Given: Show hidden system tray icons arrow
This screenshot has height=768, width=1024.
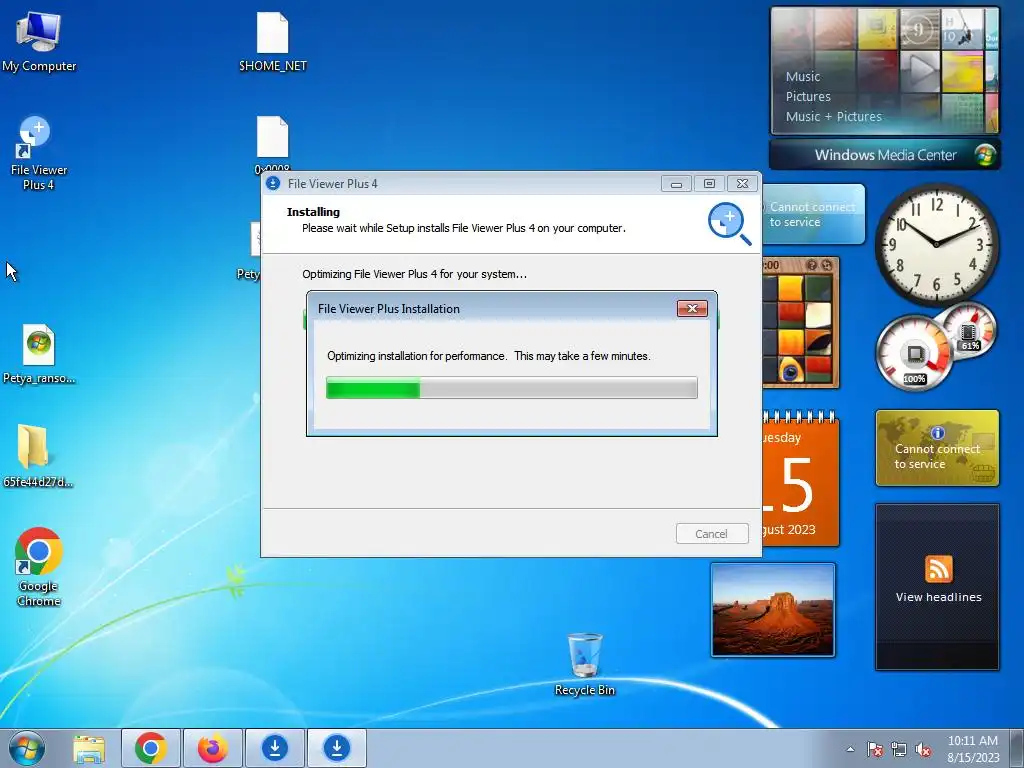Looking at the screenshot, I should point(850,749).
